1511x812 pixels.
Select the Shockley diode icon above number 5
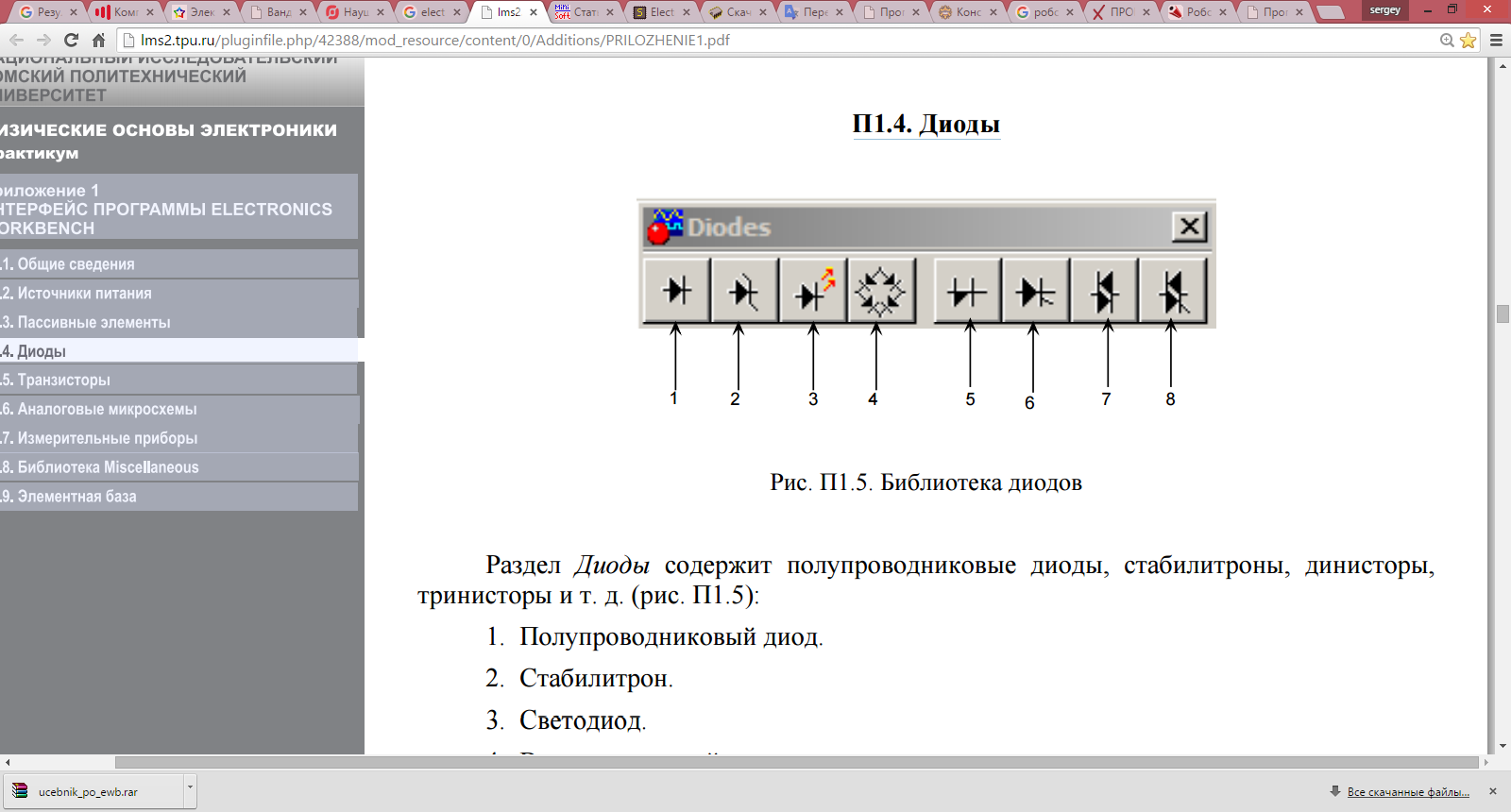968,291
